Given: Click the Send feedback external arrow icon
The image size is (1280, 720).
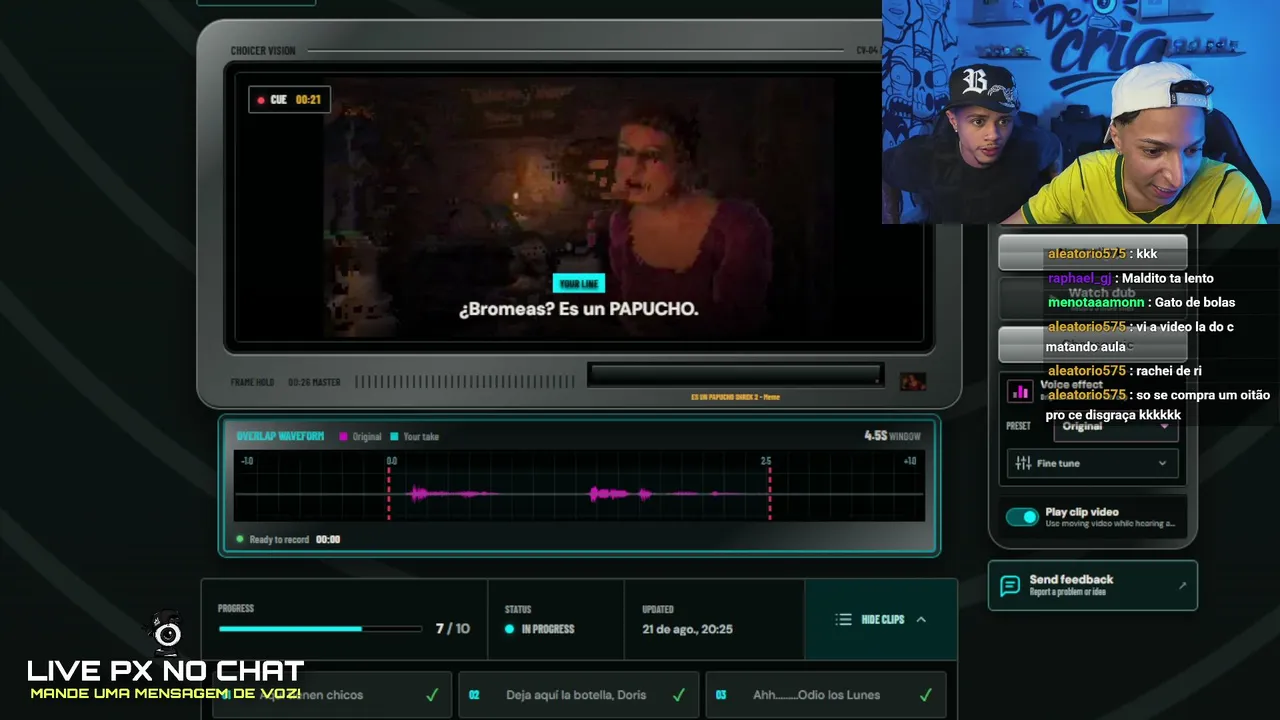Looking at the screenshot, I should (1182, 585).
